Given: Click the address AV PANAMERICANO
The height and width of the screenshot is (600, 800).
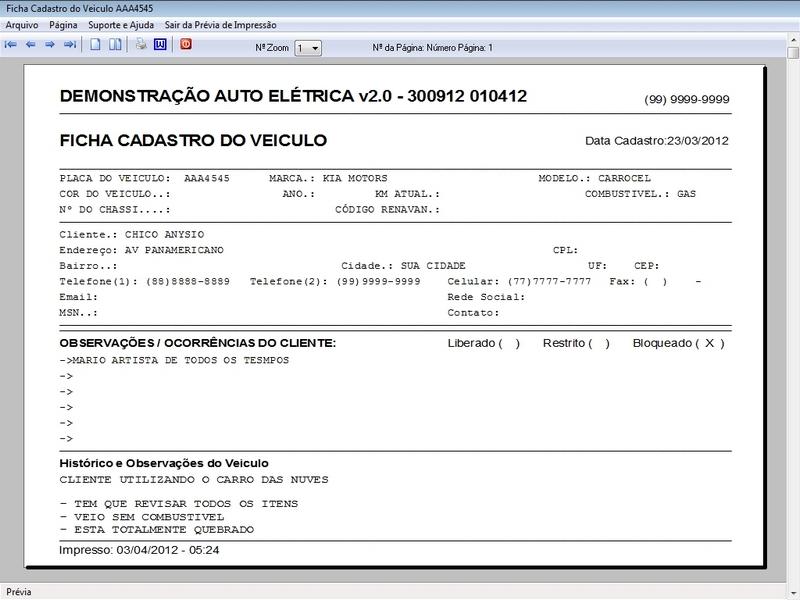Looking at the screenshot, I should point(174,251).
